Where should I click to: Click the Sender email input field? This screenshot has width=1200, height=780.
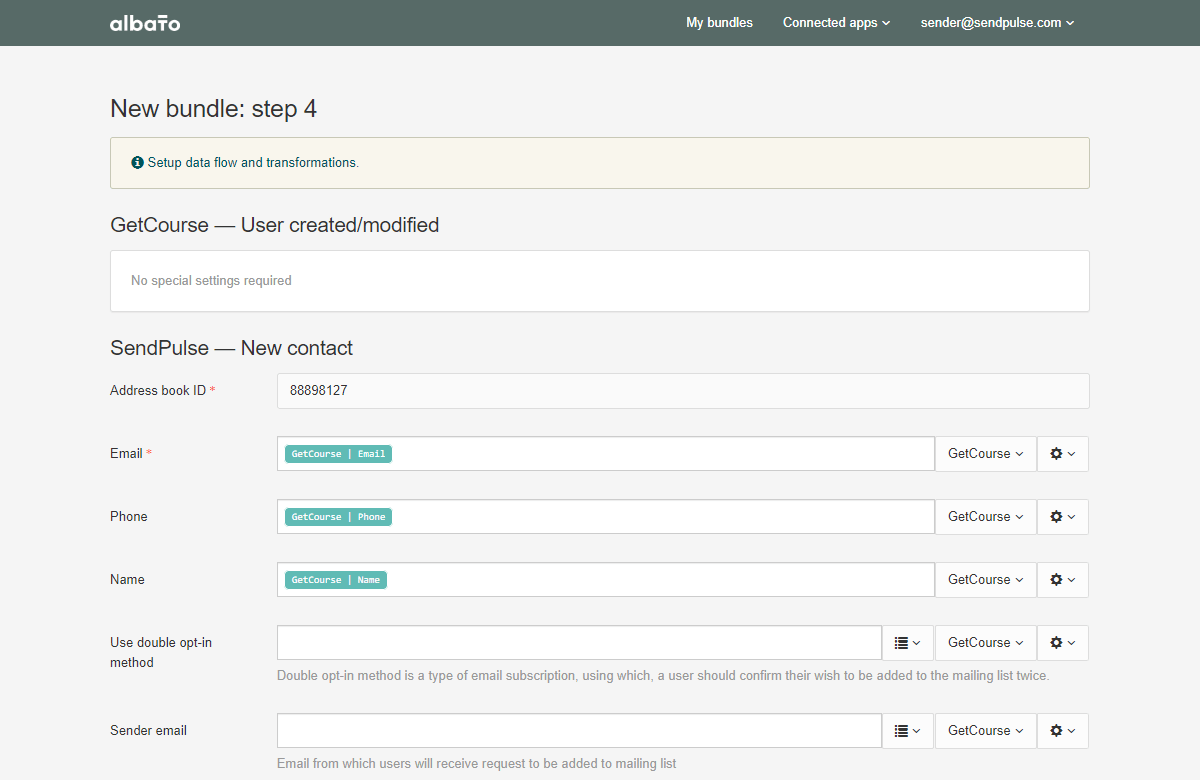coord(579,731)
